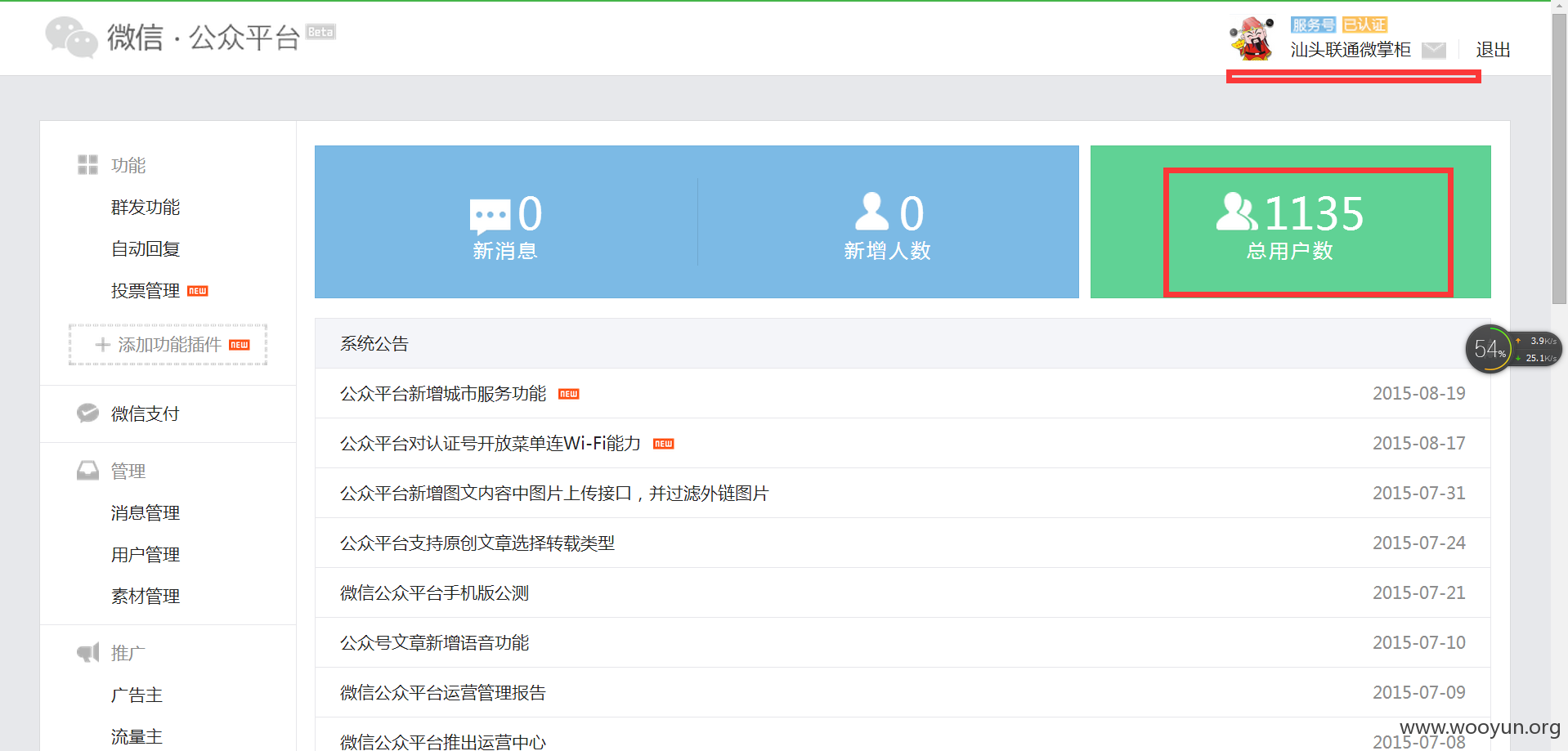Open announcement 微信公众平台手机版公测
This screenshot has height=751, width=1568.
click(x=435, y=593)
